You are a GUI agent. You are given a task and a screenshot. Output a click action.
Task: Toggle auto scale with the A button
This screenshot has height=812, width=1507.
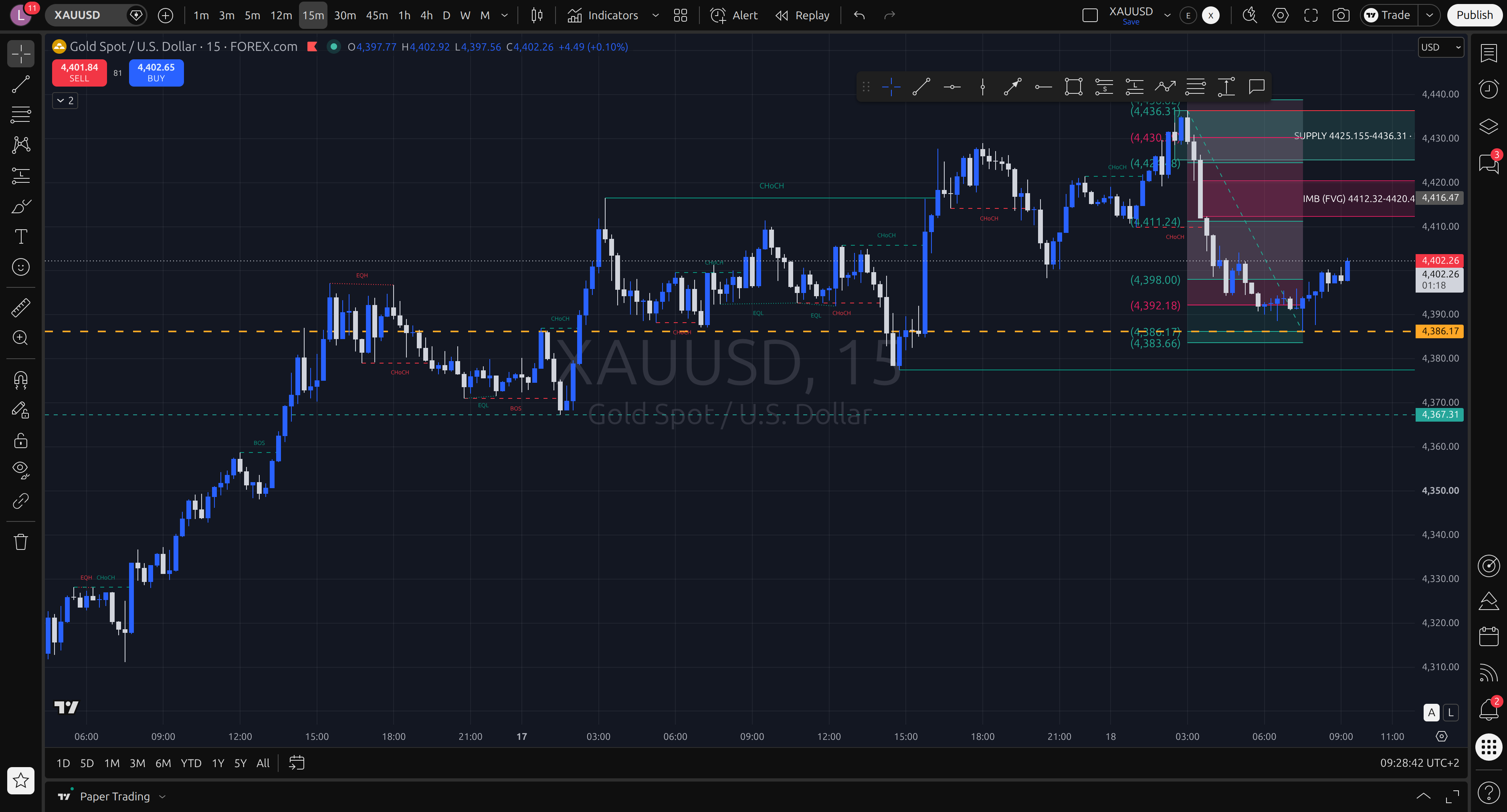pos(1431,713)
